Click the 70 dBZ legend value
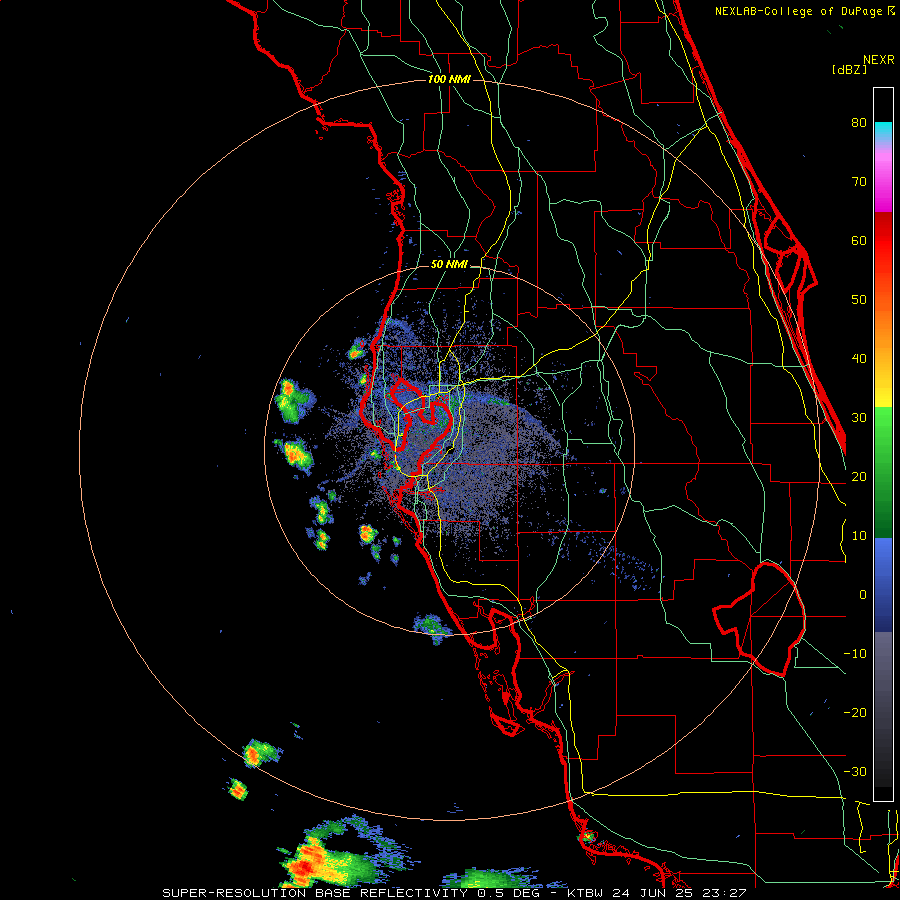Screen dimensions: 900x900 [859, 181]
